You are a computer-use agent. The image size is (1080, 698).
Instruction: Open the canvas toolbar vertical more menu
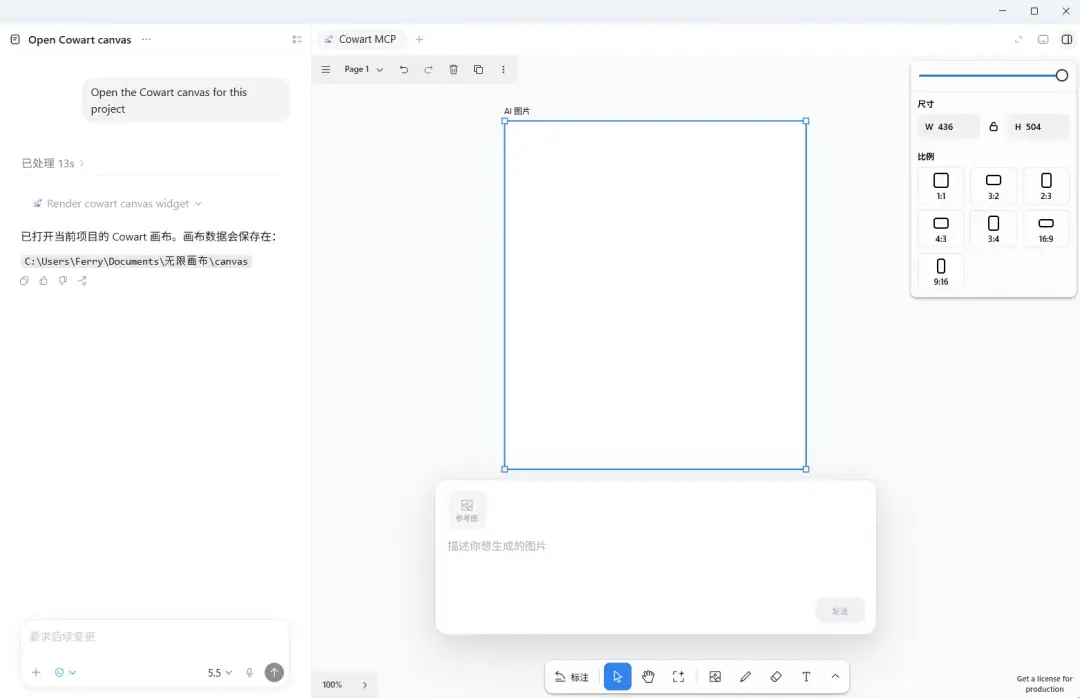coord(503,70)
